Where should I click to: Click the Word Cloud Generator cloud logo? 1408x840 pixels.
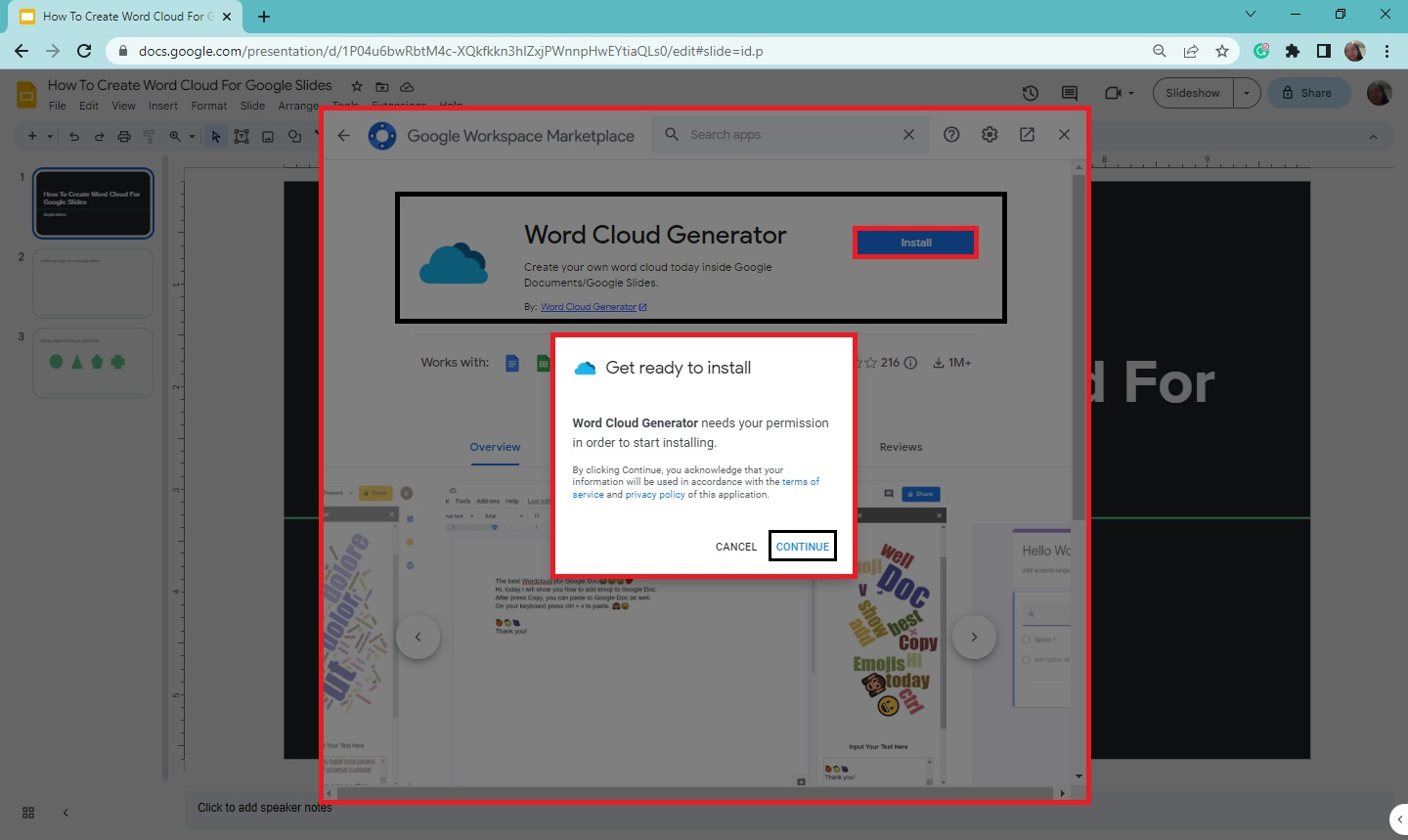tap(454, 263)
